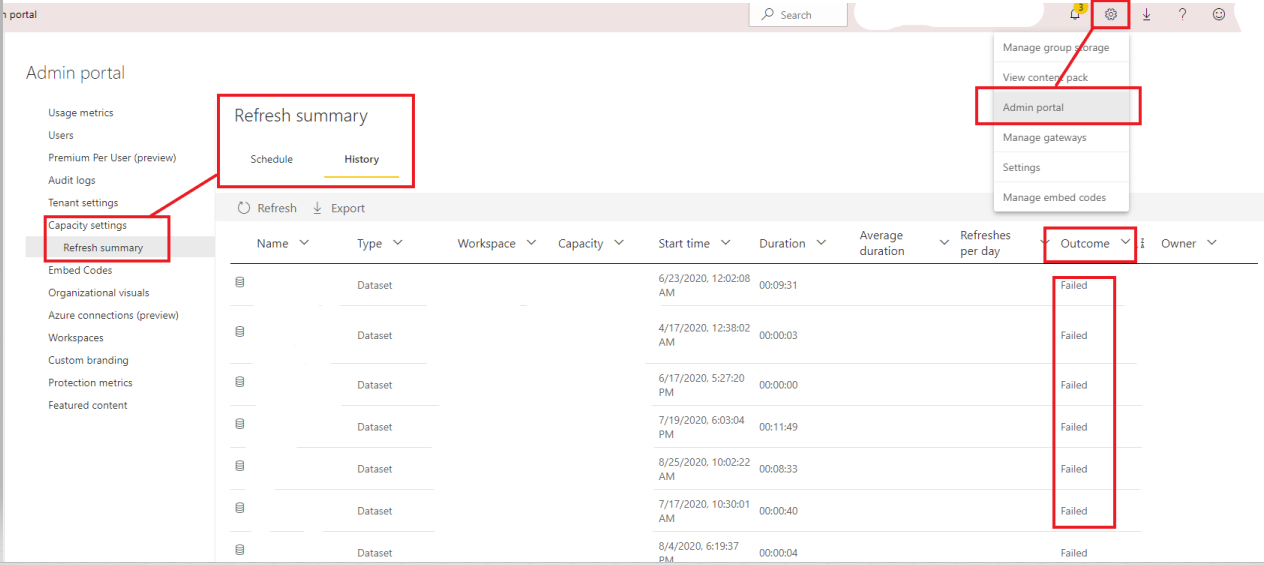Screen dimensions: 1264x565
Task: Click dataset icon for 8/25/2020 row
Action: pos(239,466)
